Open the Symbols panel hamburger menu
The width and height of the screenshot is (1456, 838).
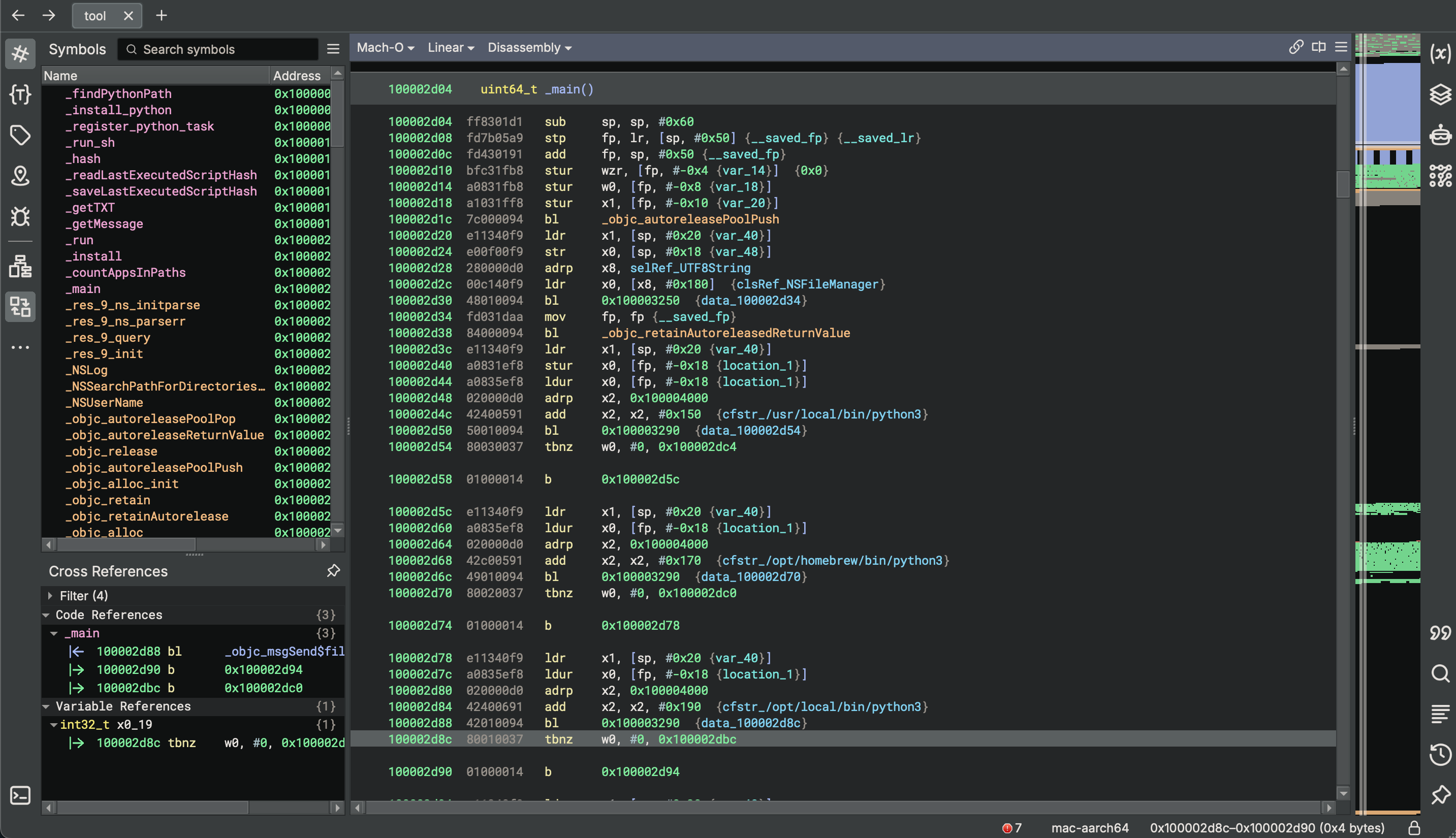tap(333, 49)
